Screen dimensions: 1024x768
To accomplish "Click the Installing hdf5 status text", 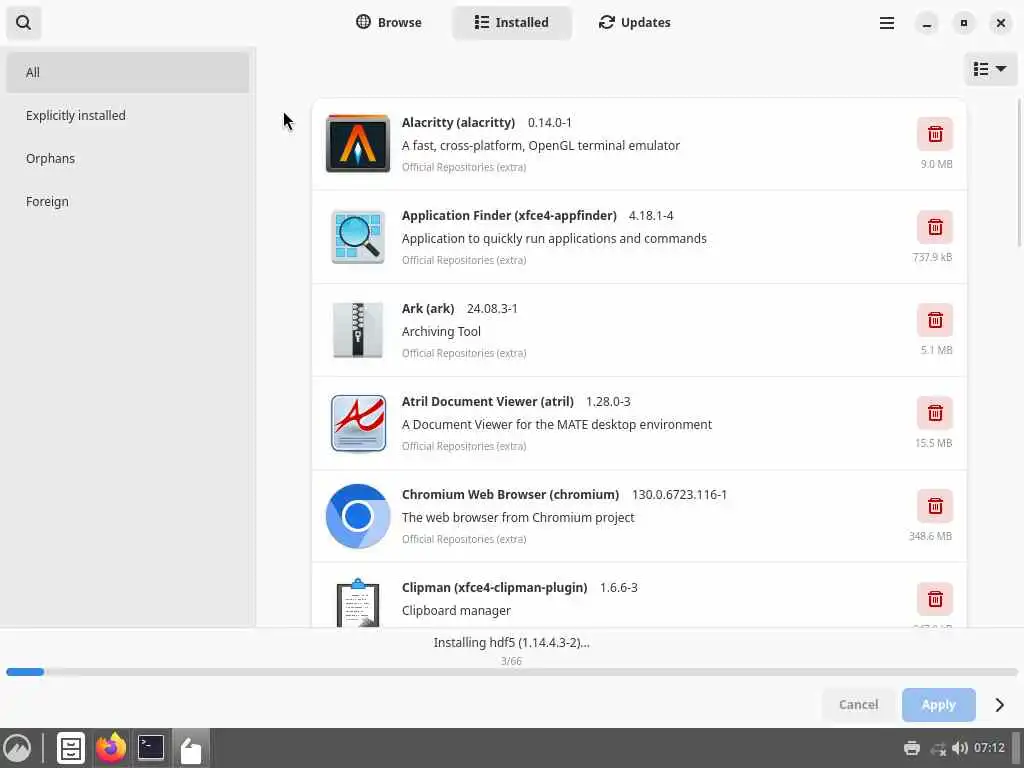I will tap(511, 643).
